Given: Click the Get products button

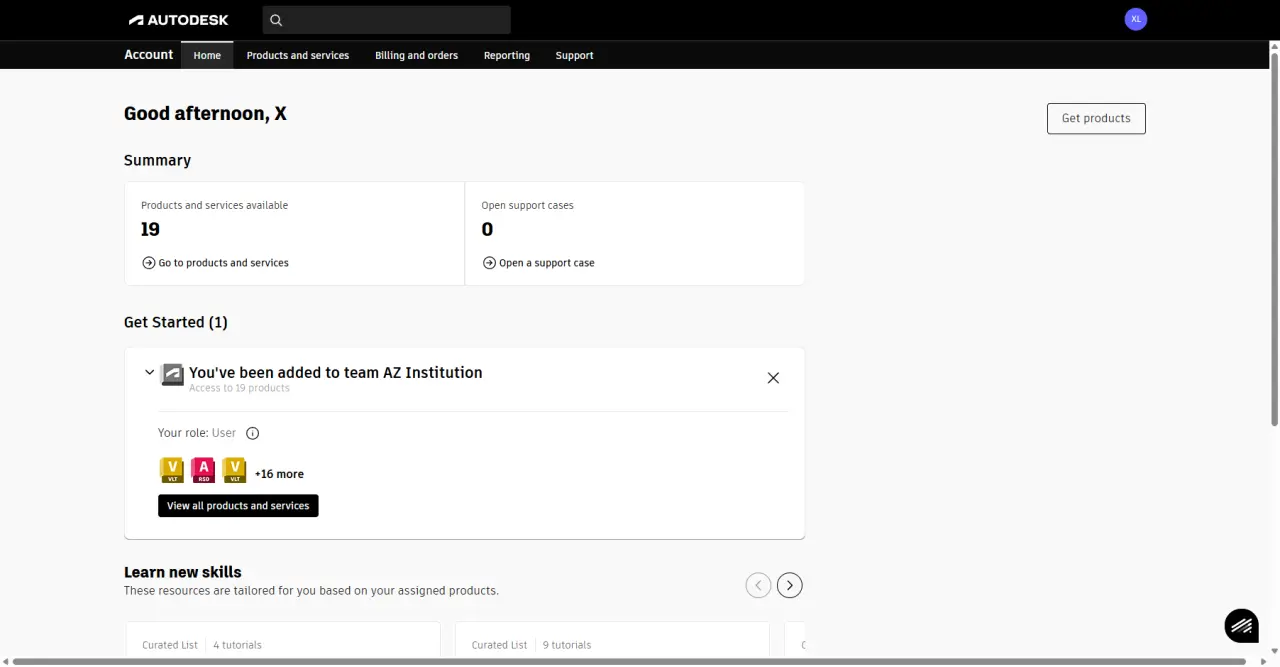Looking at the screenshot, I should 1096,118.
